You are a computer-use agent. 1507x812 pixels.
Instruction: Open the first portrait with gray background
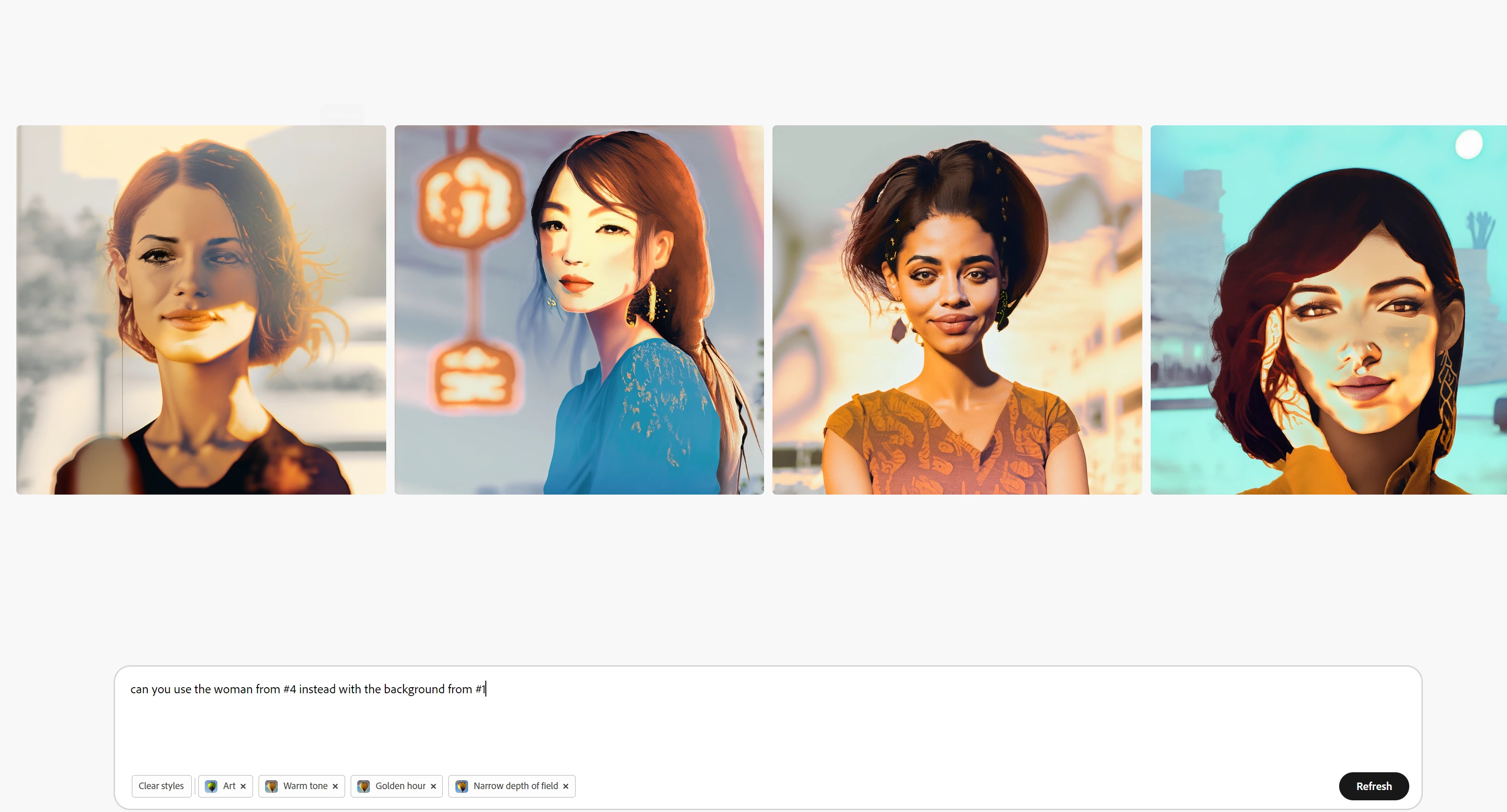[x=201, y=310]
